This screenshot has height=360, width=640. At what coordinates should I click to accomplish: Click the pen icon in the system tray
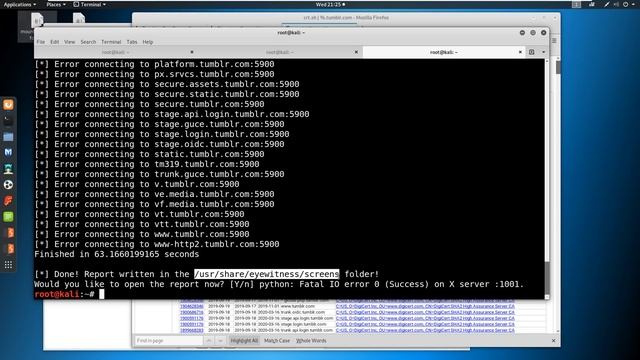coord(607,4)
